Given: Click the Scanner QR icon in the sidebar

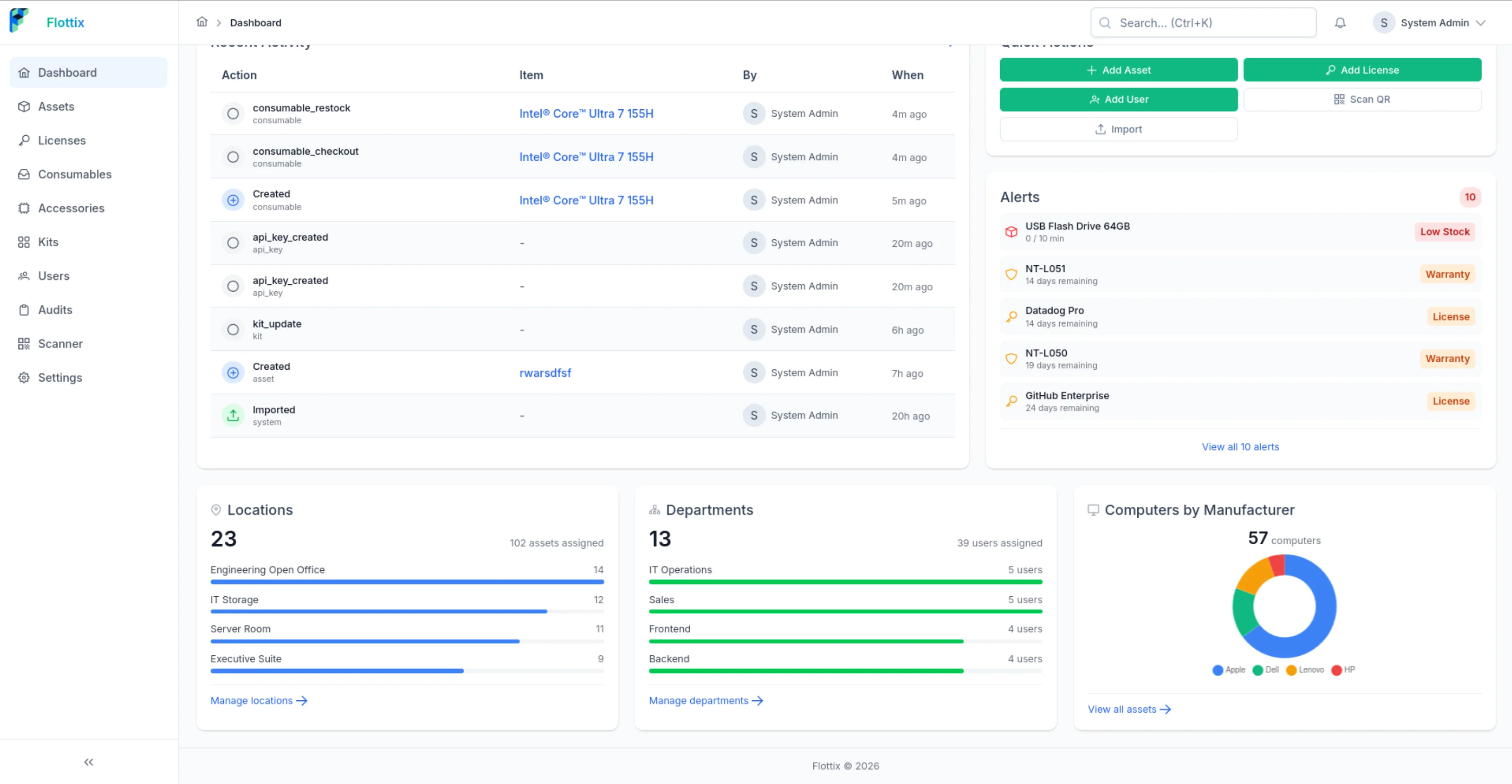Looking at the screenshot, I should [24, 343].
